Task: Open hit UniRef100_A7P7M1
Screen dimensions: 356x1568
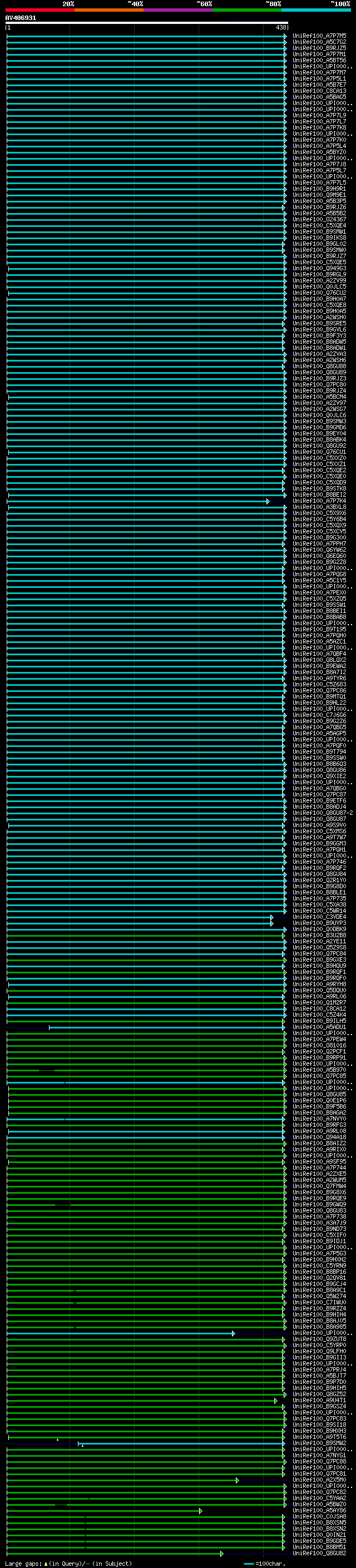Action: point(319,54)
